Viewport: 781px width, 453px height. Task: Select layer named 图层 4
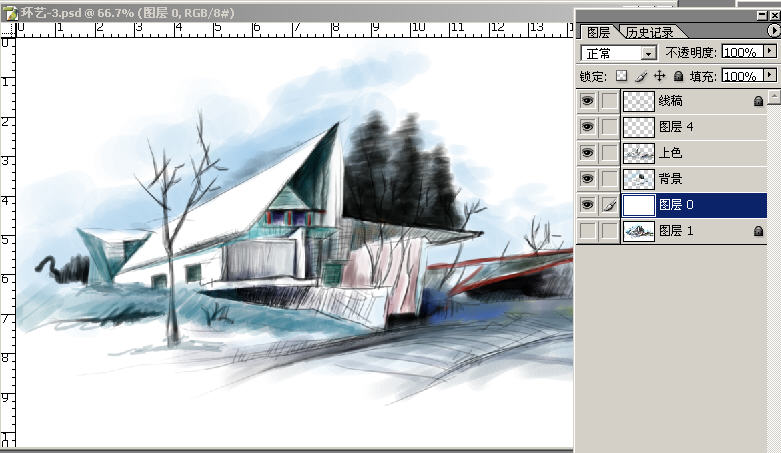click(x=676, y=127)
